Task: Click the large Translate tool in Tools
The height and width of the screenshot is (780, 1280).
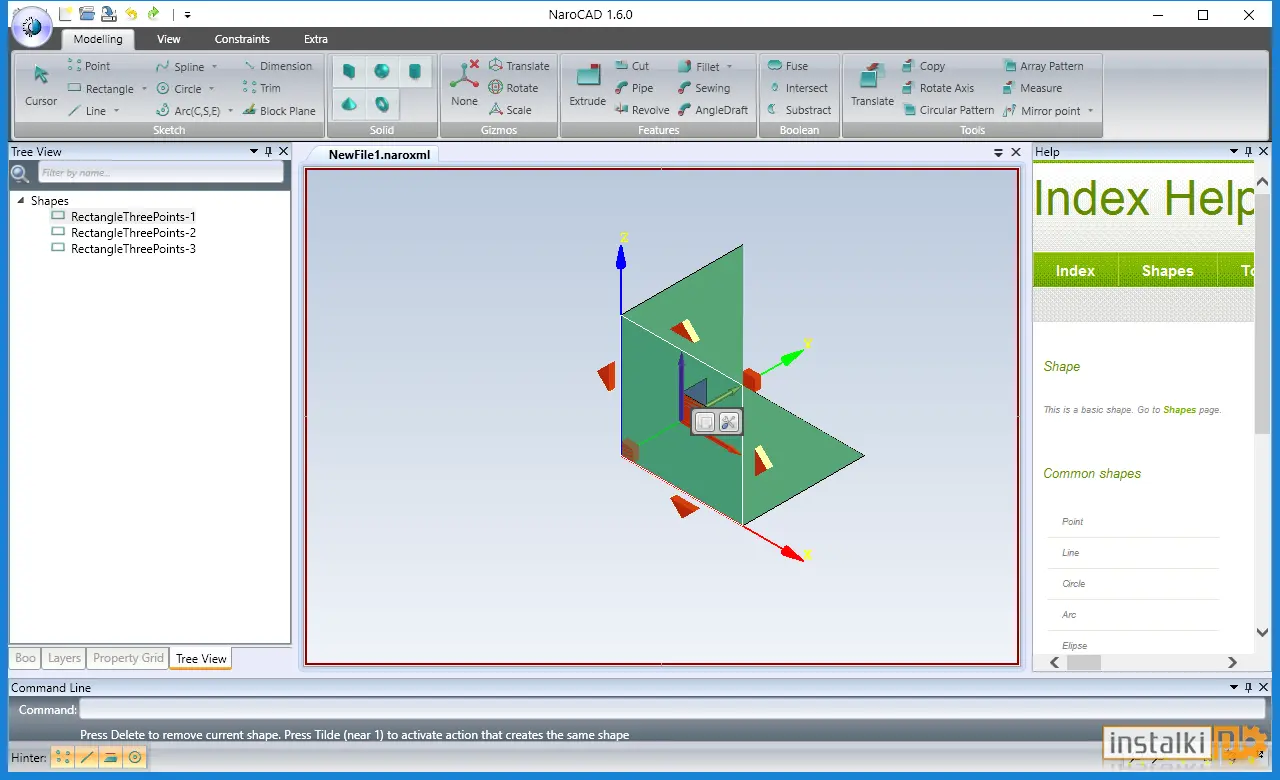Action: tap(872, 84)
